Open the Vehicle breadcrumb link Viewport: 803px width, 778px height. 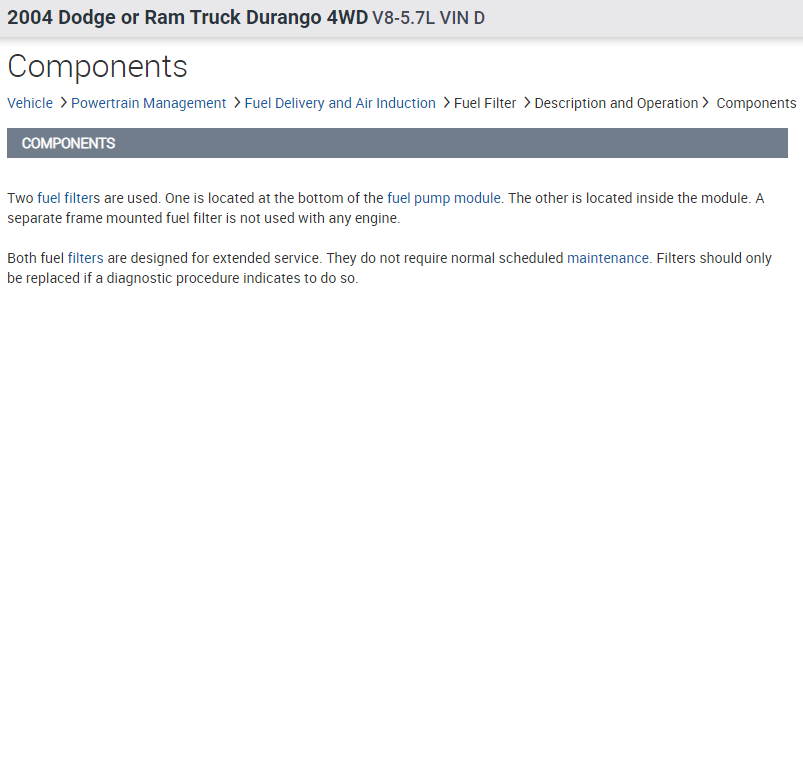30,103
